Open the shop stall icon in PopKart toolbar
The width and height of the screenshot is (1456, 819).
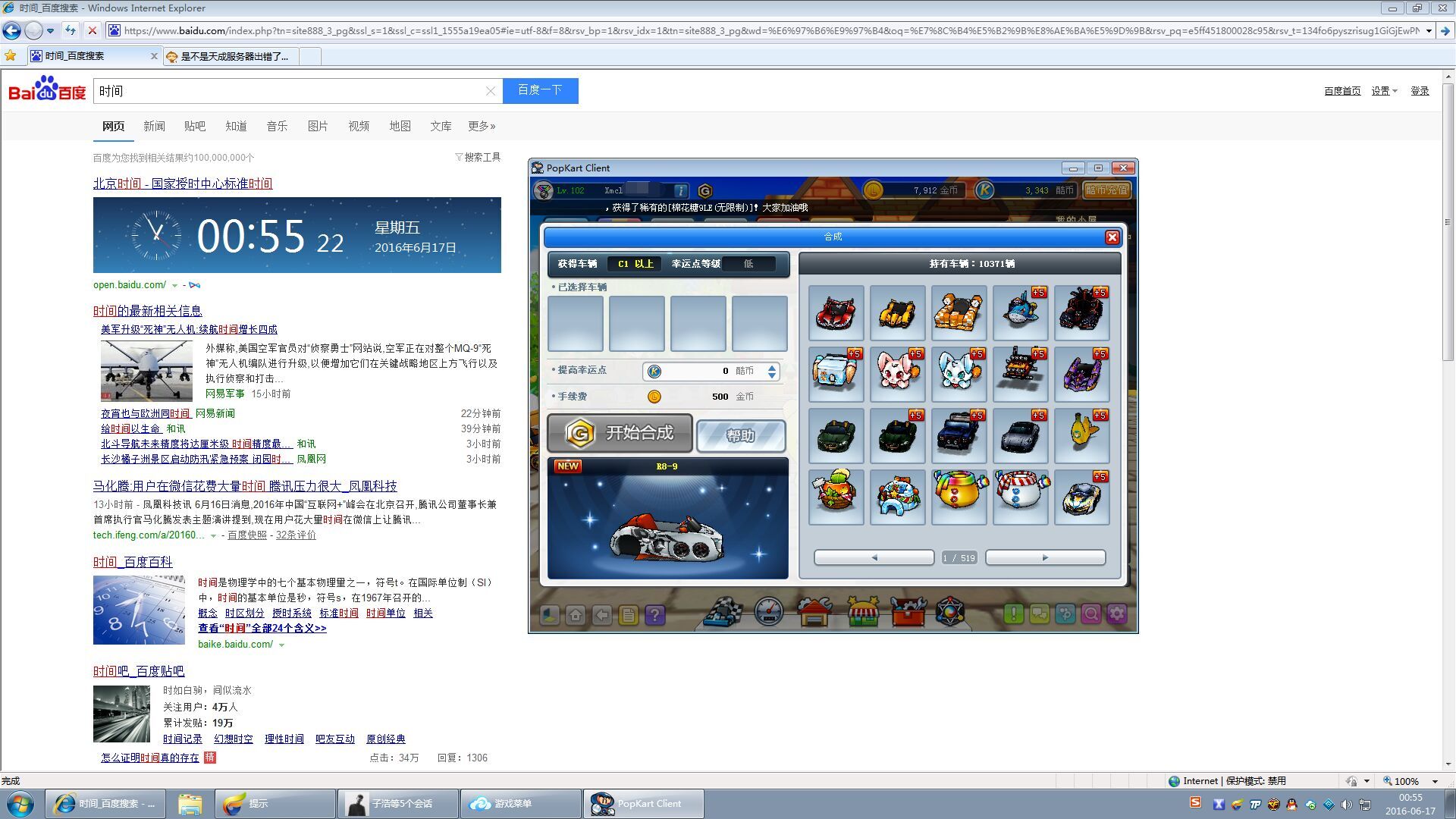[862, 611]
